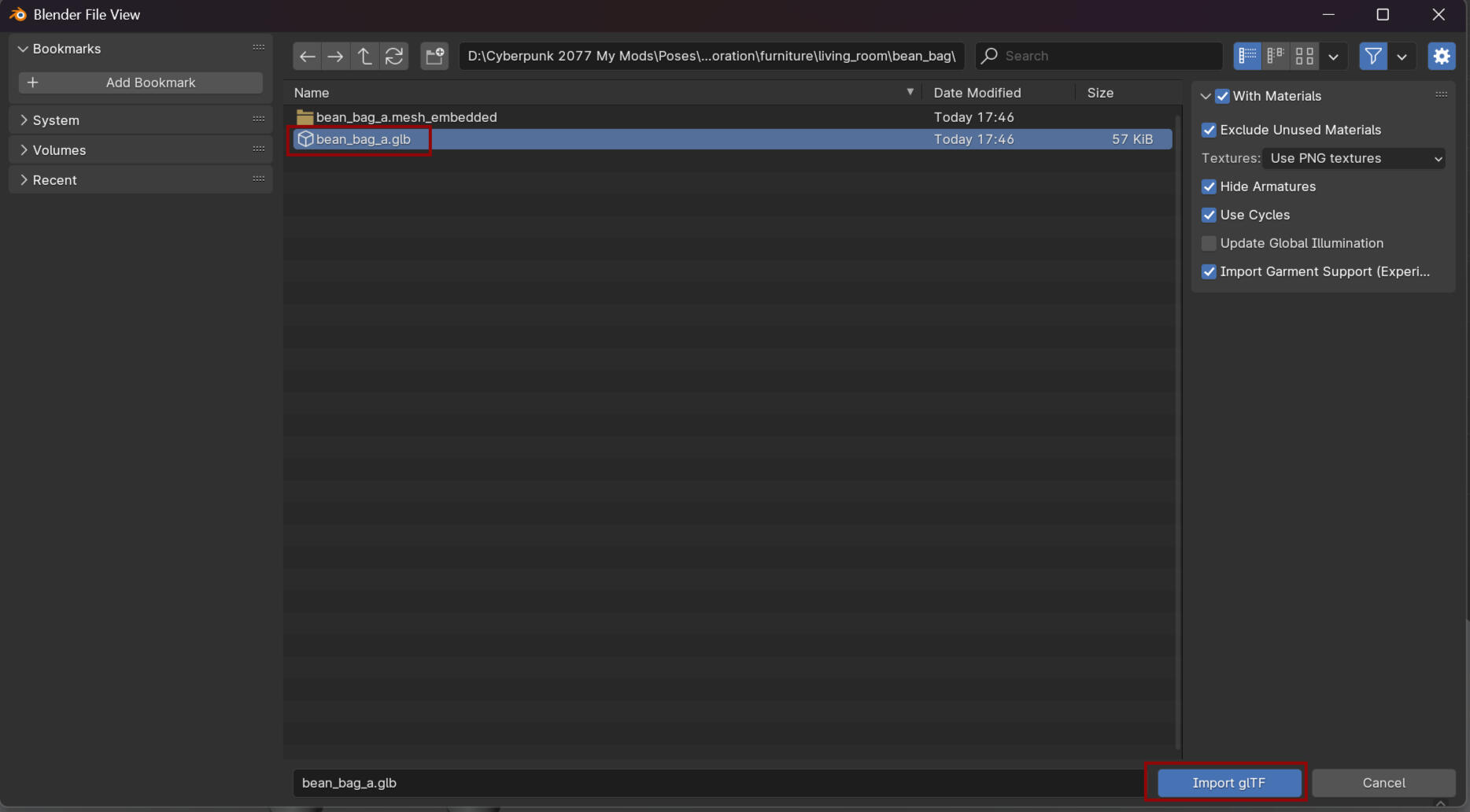Expand the System panel
This screenshot has height=812, width=1470.
pos(55,120)
